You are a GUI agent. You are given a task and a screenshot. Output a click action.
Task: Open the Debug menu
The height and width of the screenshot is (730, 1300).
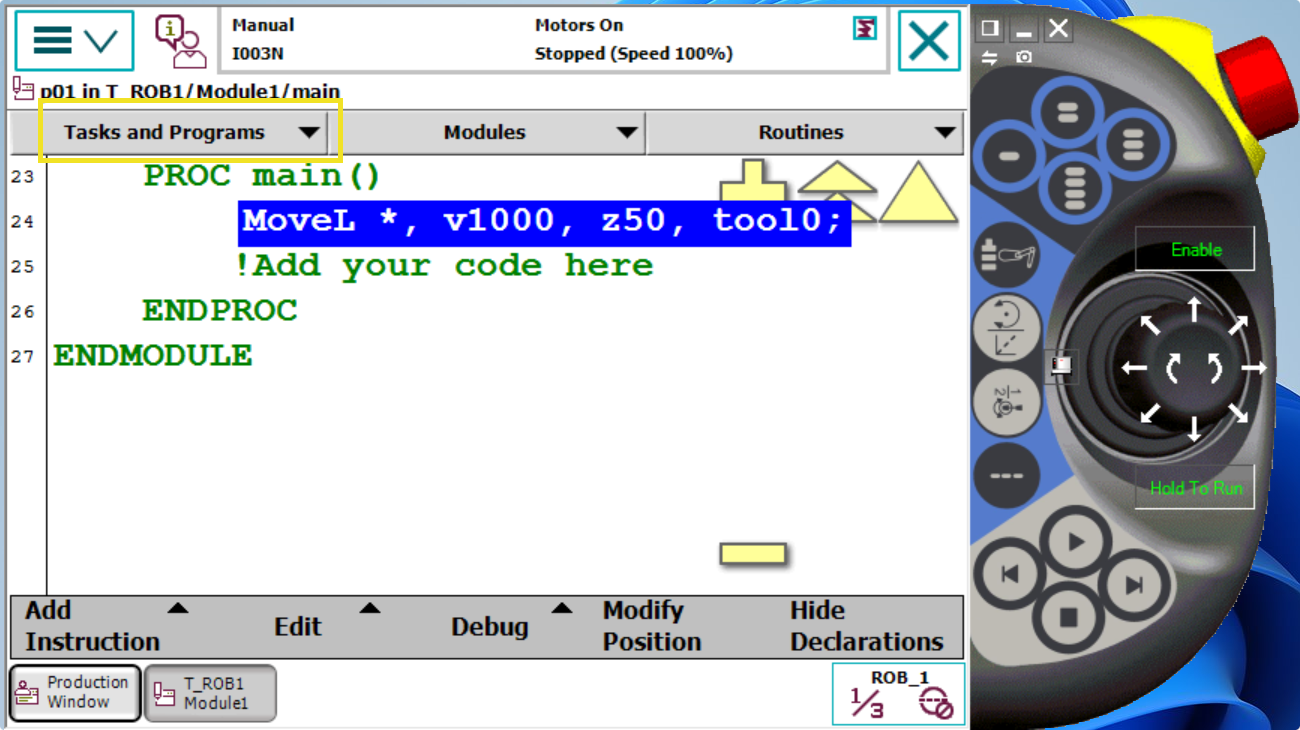[x=508, y=626]
